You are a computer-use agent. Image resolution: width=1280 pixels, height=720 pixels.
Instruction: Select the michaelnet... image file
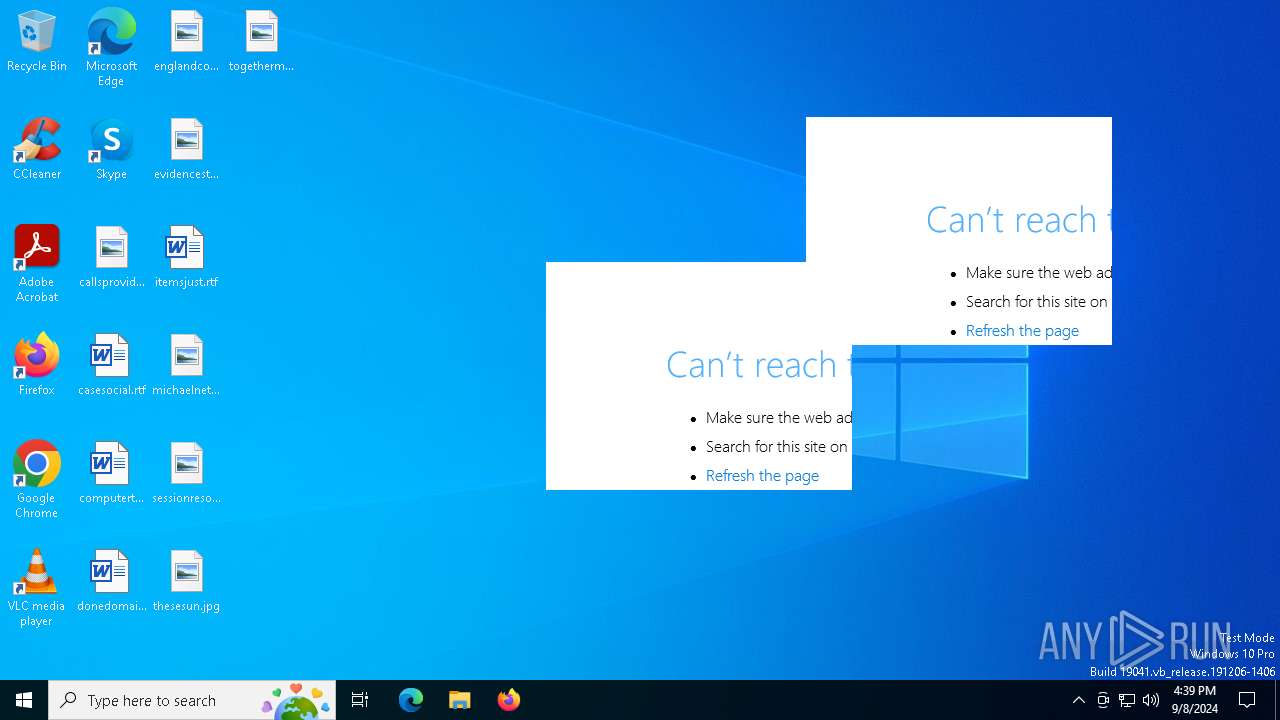coord(186,366)
